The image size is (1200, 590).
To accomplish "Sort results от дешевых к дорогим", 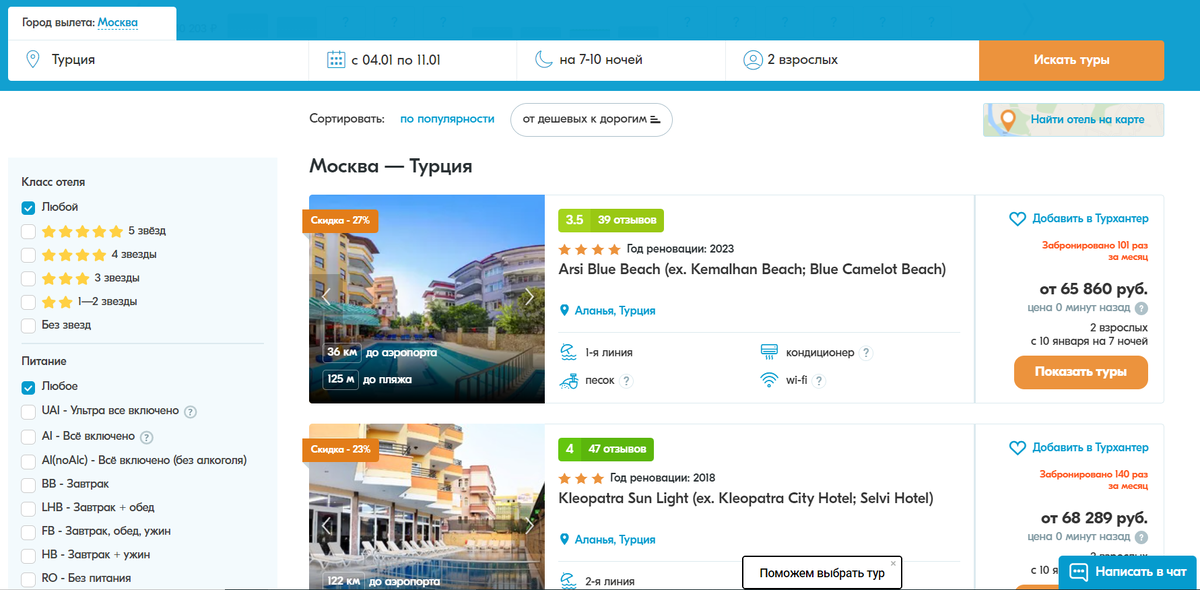I will (591, 119).
